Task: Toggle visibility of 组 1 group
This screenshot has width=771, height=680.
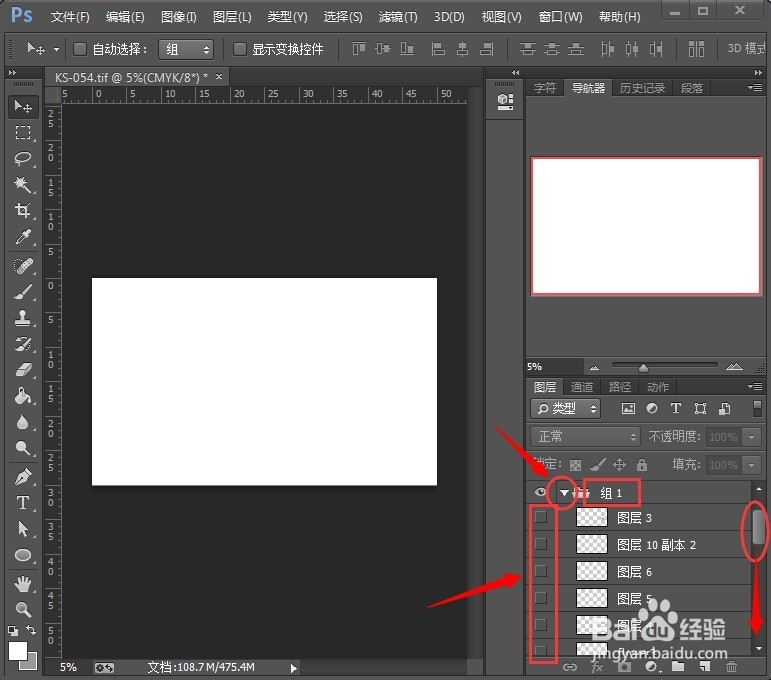Action: click(540, 492)
